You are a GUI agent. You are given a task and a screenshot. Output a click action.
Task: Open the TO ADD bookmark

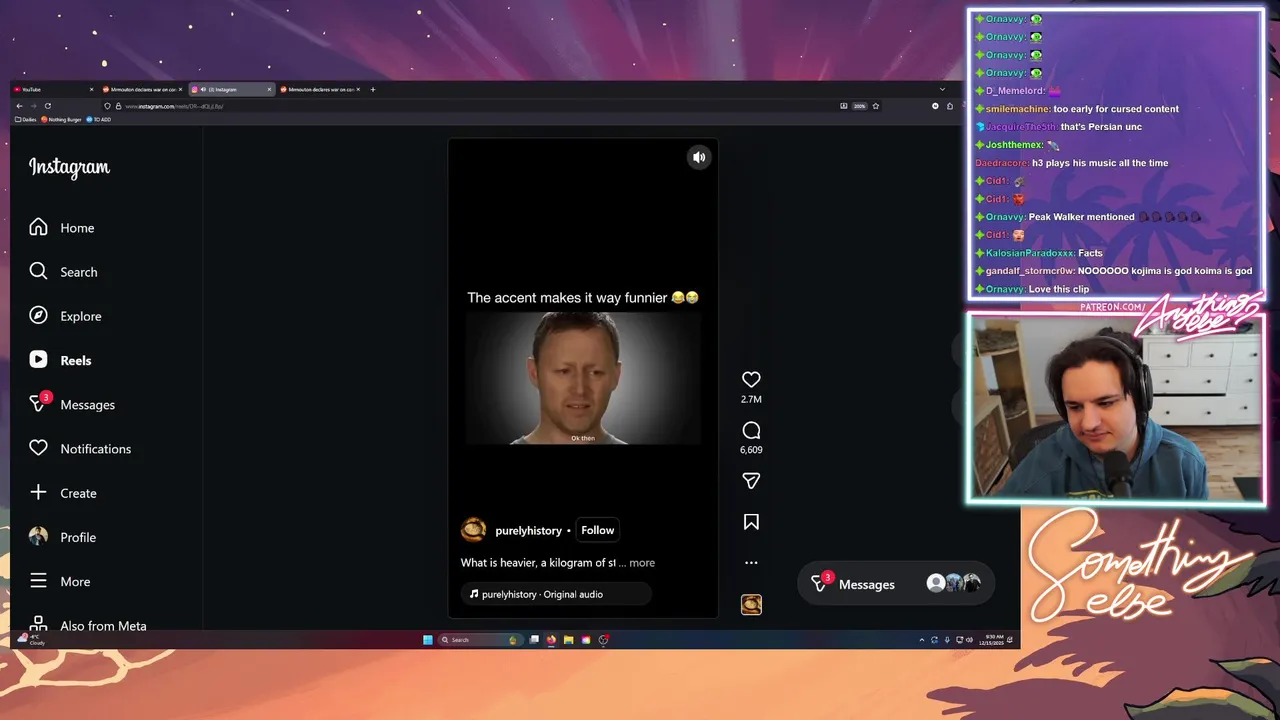[99, 119]
